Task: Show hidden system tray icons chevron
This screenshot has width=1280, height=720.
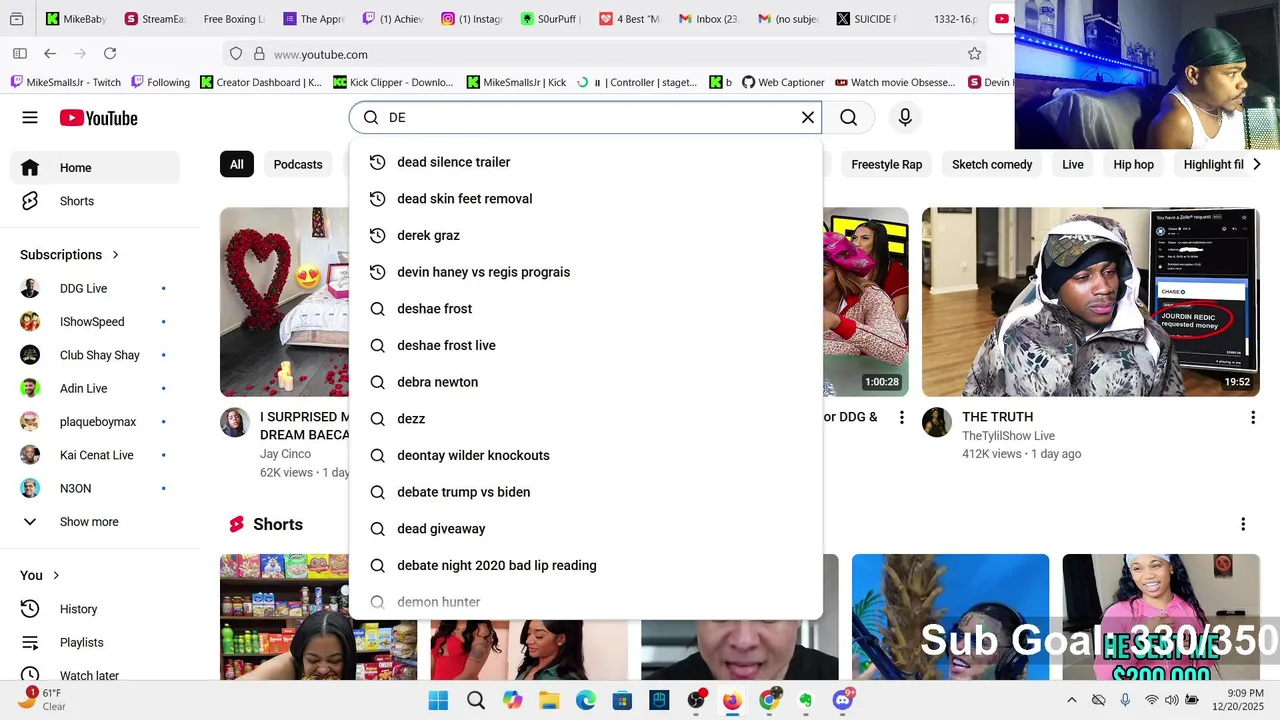Action: (x=1072, y=700)
